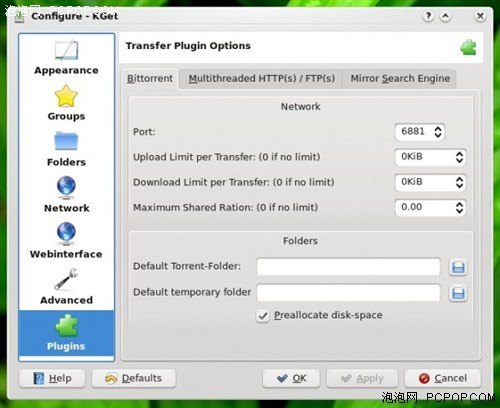The image size is (500, 408).
Task: Switch to Multithreaded HTTP(s) / FTP(s) tab
Action: [x=261, y=79]
